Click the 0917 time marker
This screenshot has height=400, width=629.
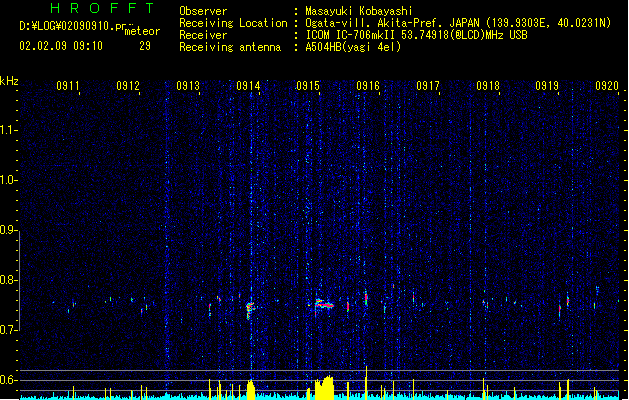coord(428,86)
